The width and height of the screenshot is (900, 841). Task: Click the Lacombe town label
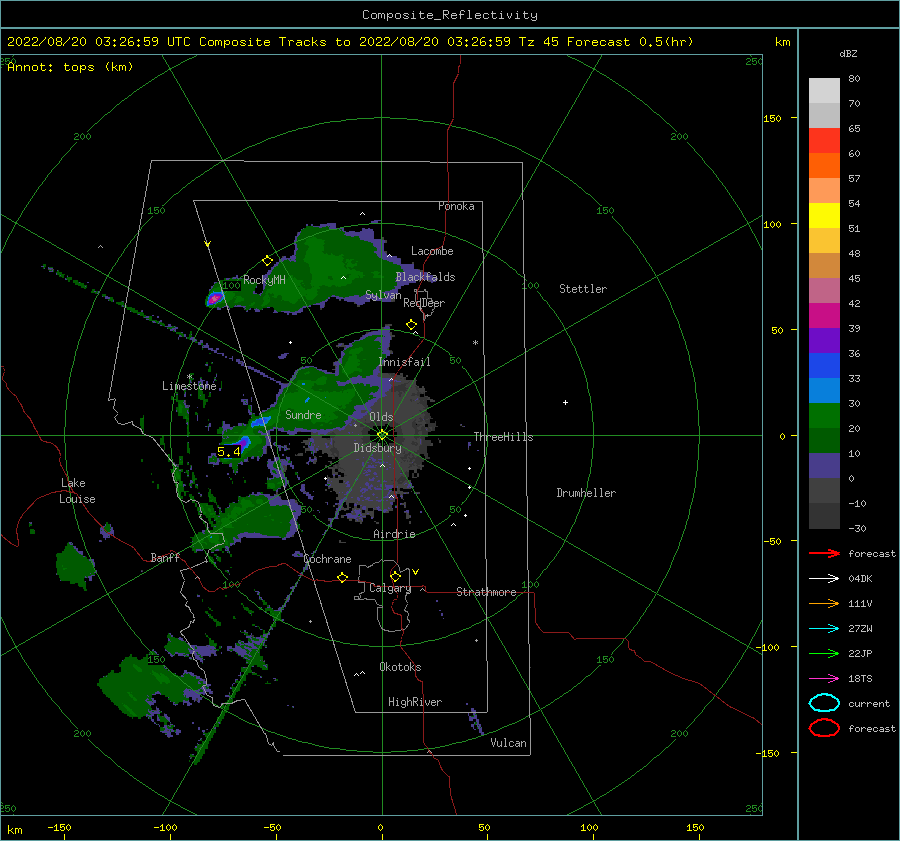click(x=432, y=251)
